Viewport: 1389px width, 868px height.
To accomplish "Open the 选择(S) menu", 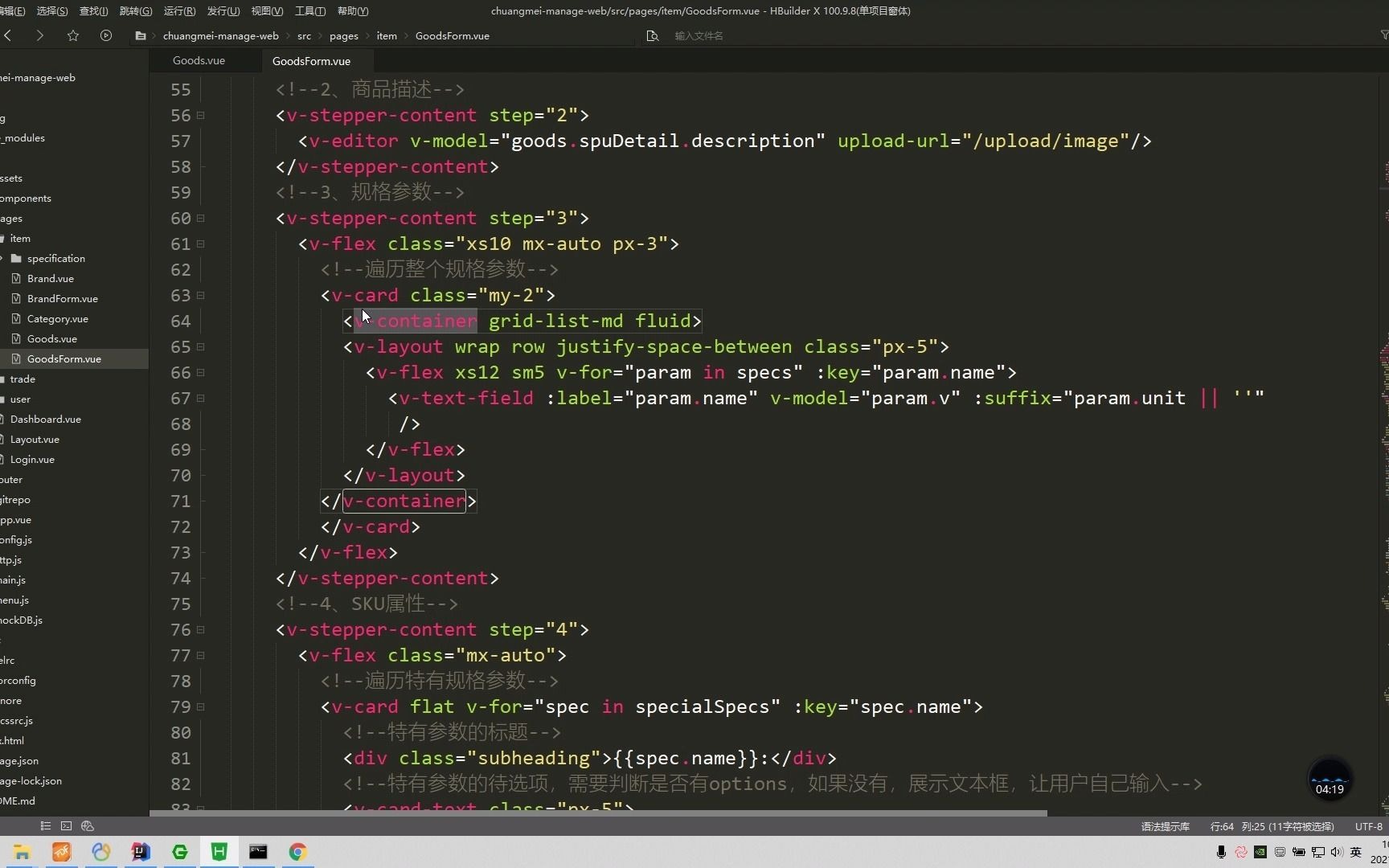I will pyautogui.click(x=52, y=11).
